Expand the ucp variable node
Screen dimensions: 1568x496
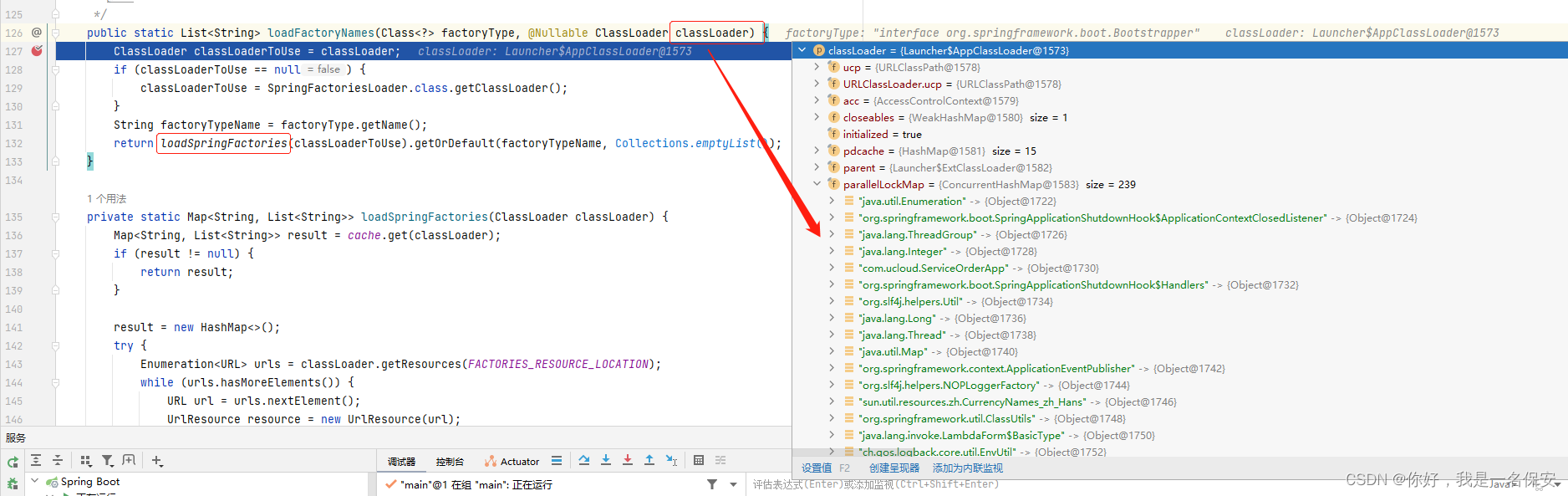817,67
